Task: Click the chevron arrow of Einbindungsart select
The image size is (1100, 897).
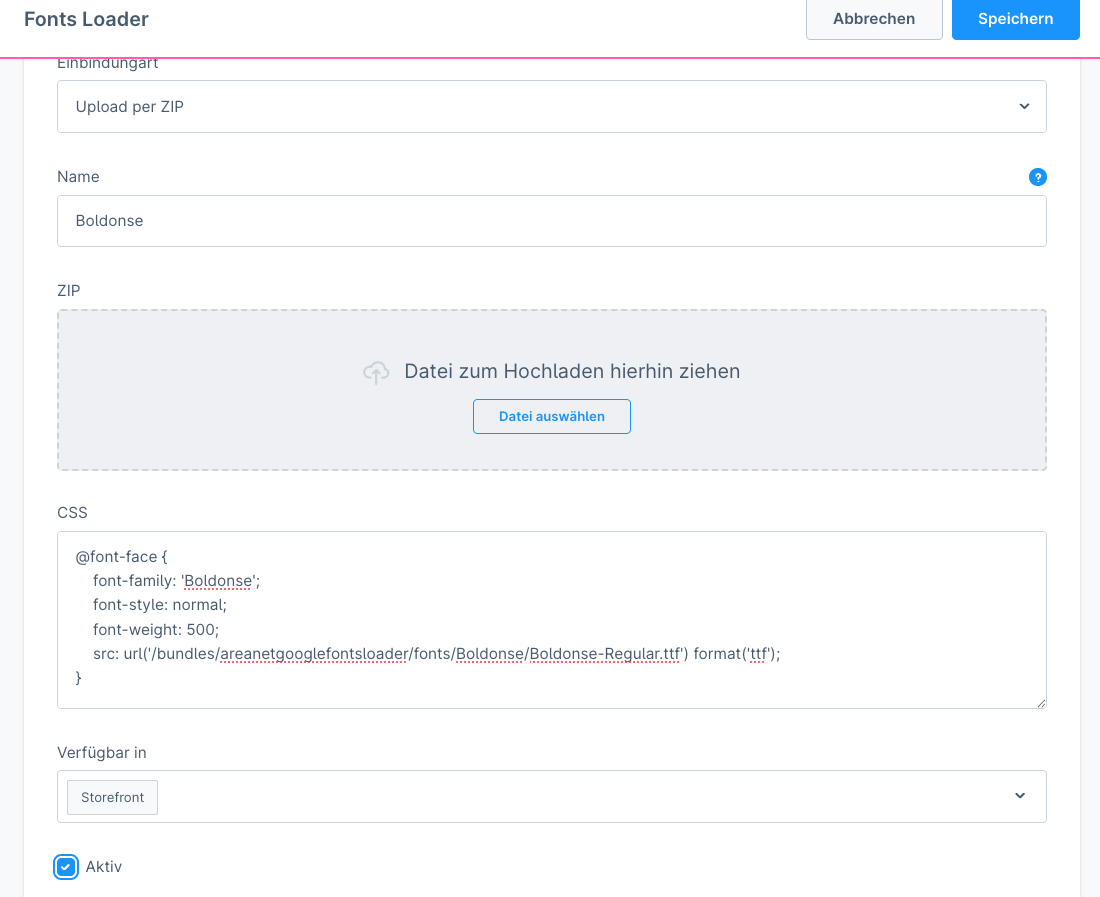Action: (x=1023, y=107)
